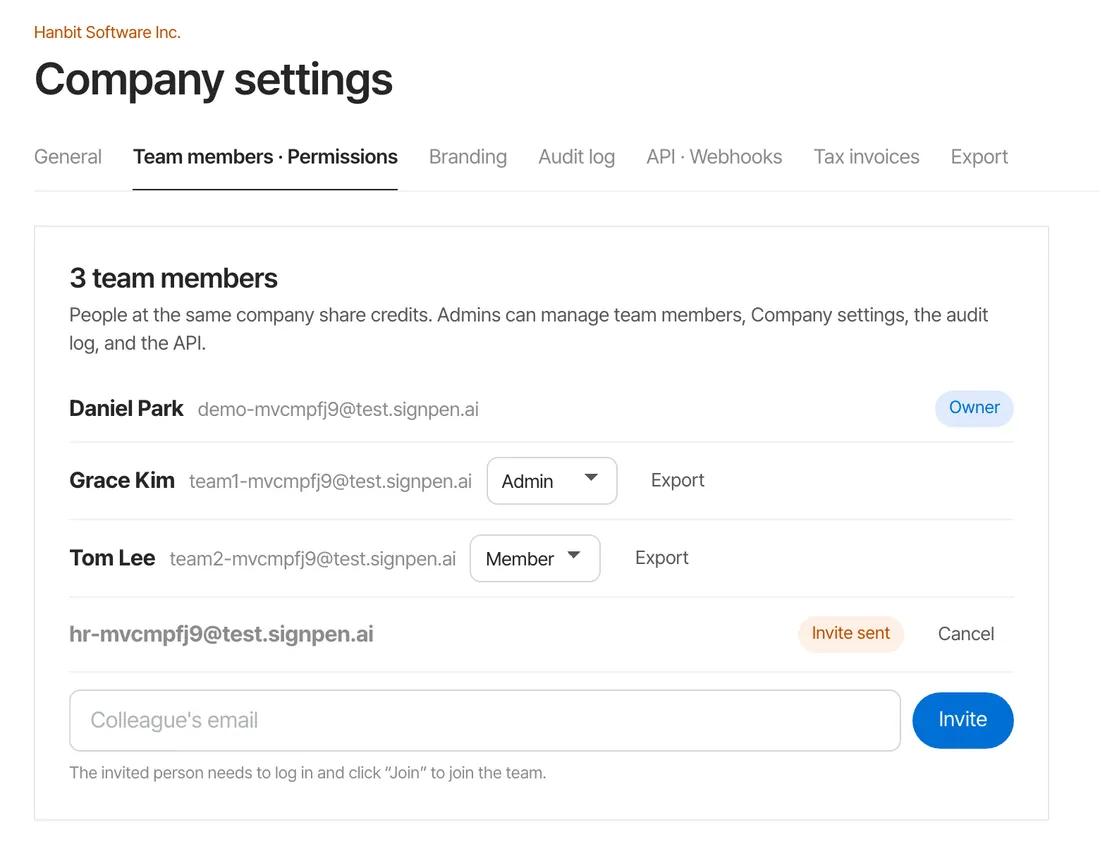Click the 'The invited person needs to log in' note

click(307, 772)
